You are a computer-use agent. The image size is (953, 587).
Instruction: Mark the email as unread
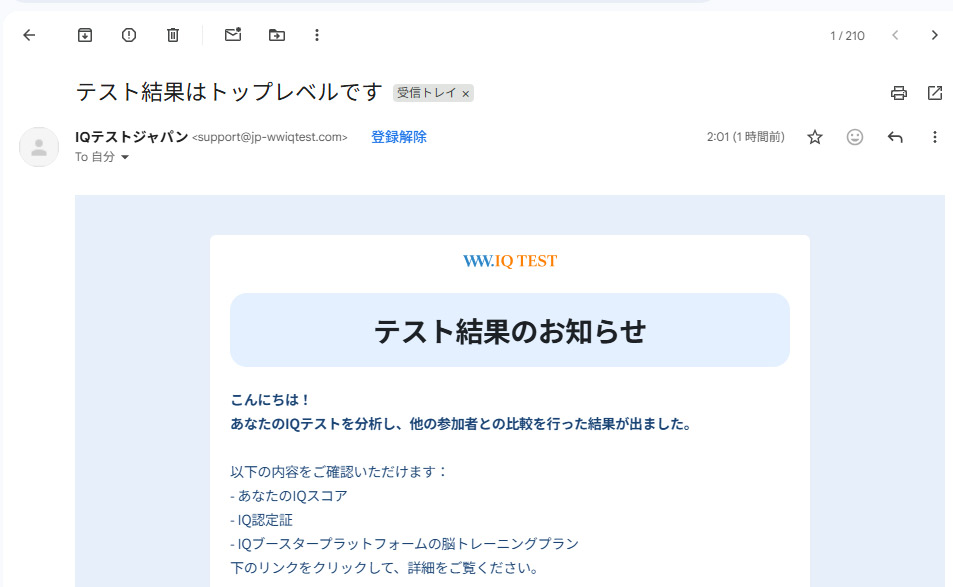(x=233, y=35)
